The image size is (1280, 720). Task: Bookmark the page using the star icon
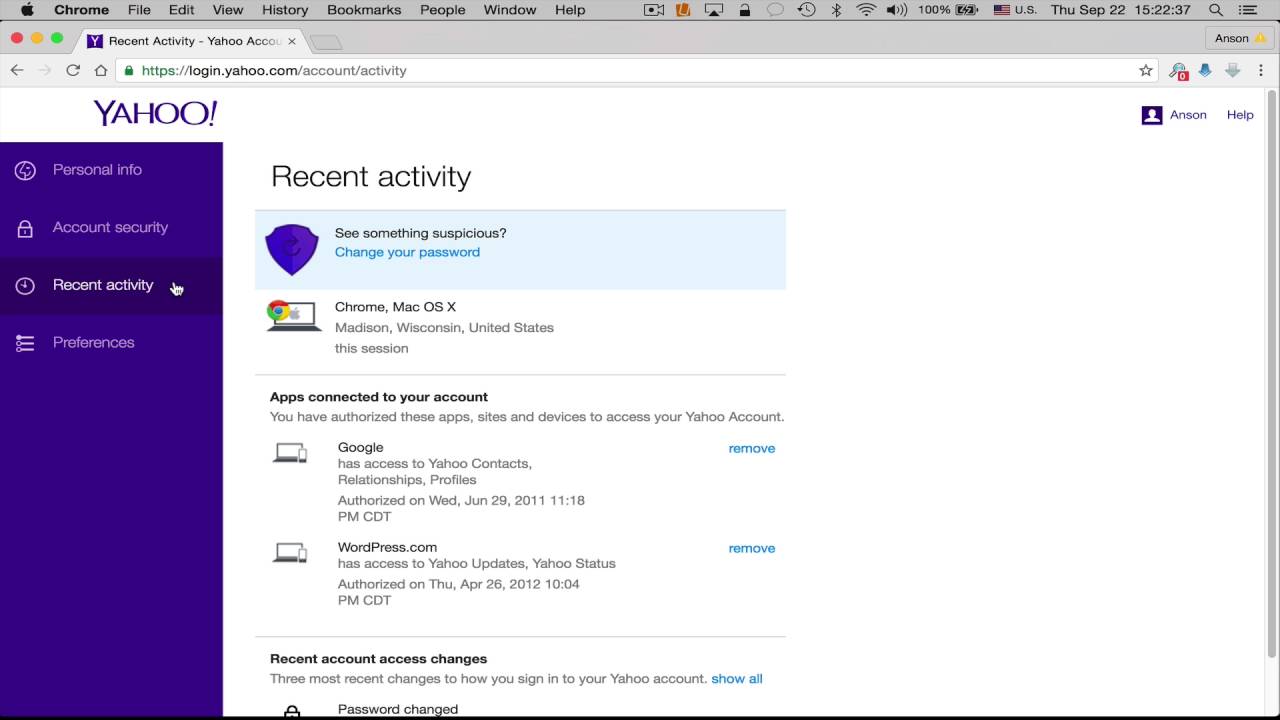coord(1148,70)
